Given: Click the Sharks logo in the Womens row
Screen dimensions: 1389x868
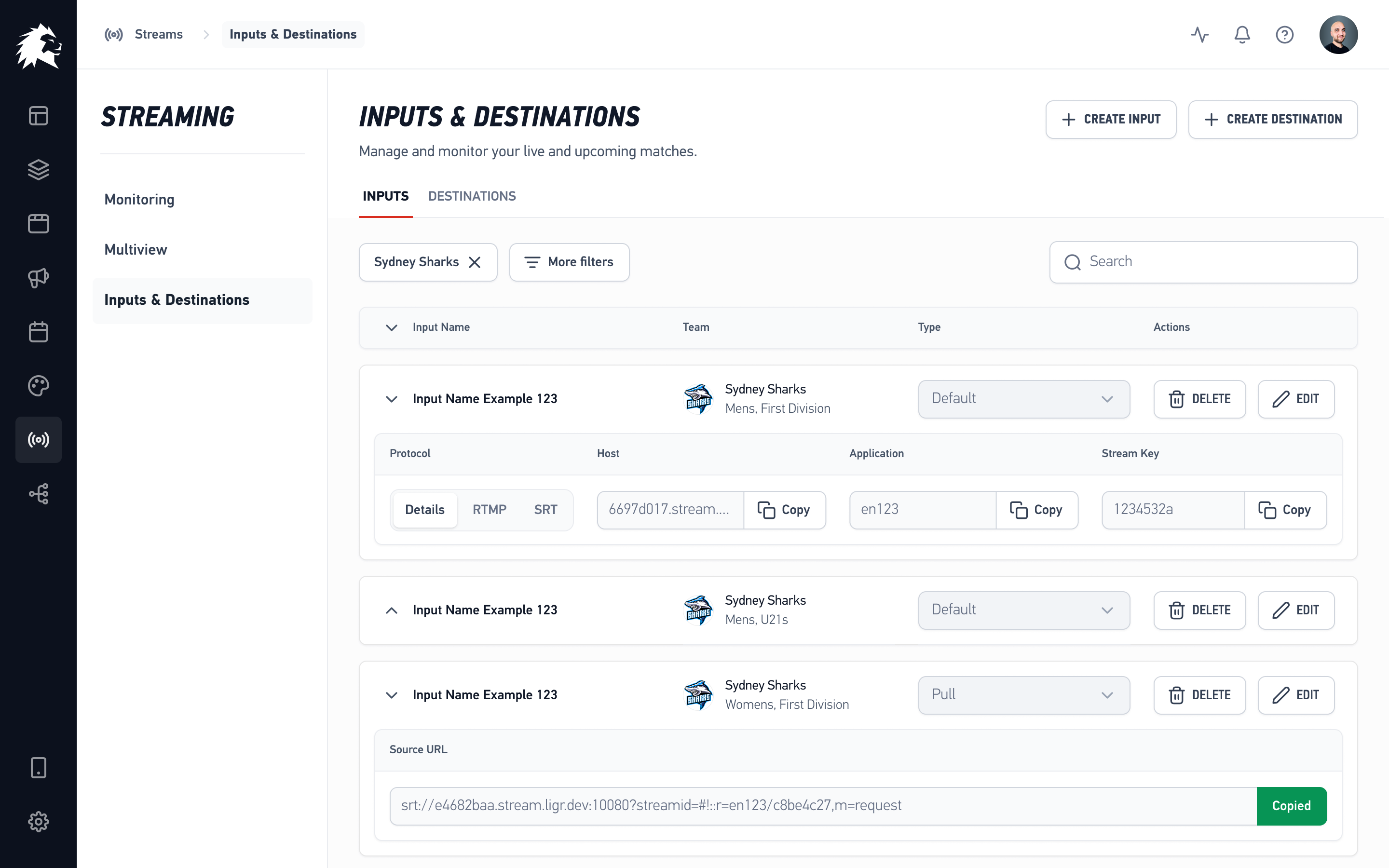Looking at the screenshot, I should tap(698, 695).
